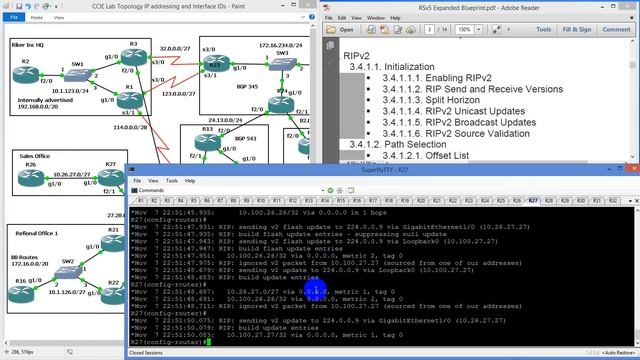Open the Help menu in Adobe Reader
This screenshot has width=640, height=360.
pos(395,18)
